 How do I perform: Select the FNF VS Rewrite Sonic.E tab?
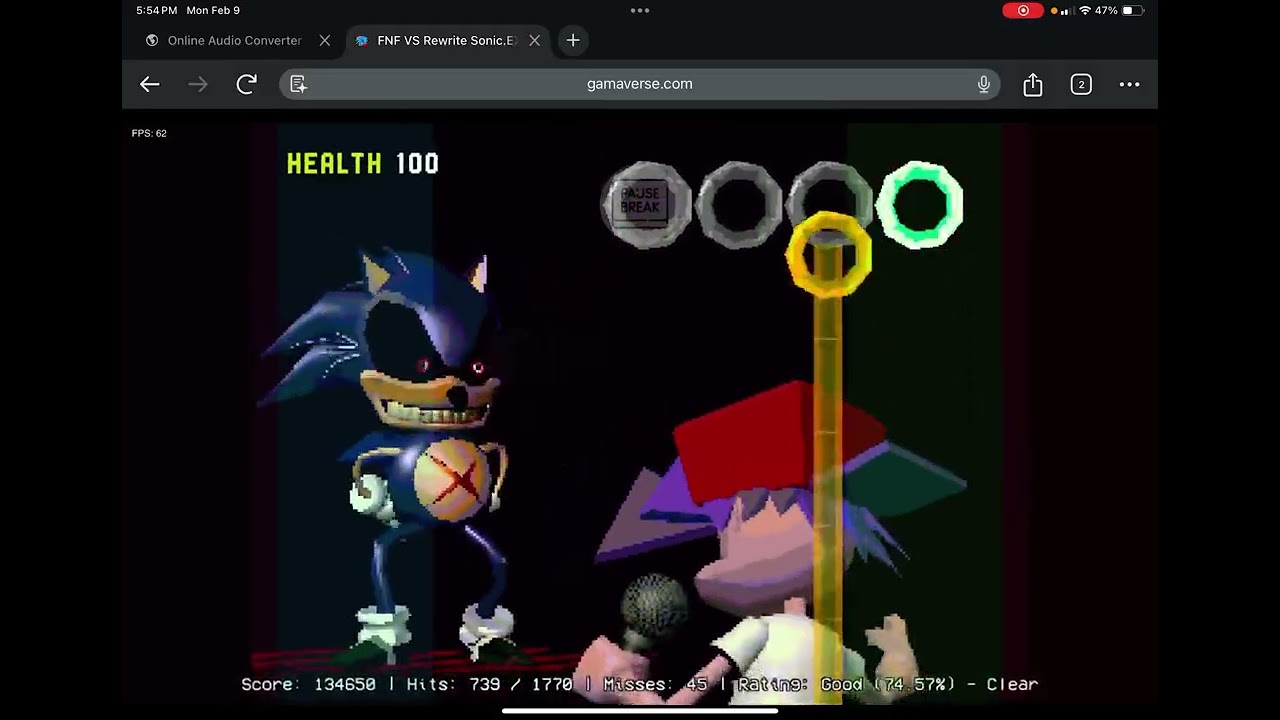point(446,41)
